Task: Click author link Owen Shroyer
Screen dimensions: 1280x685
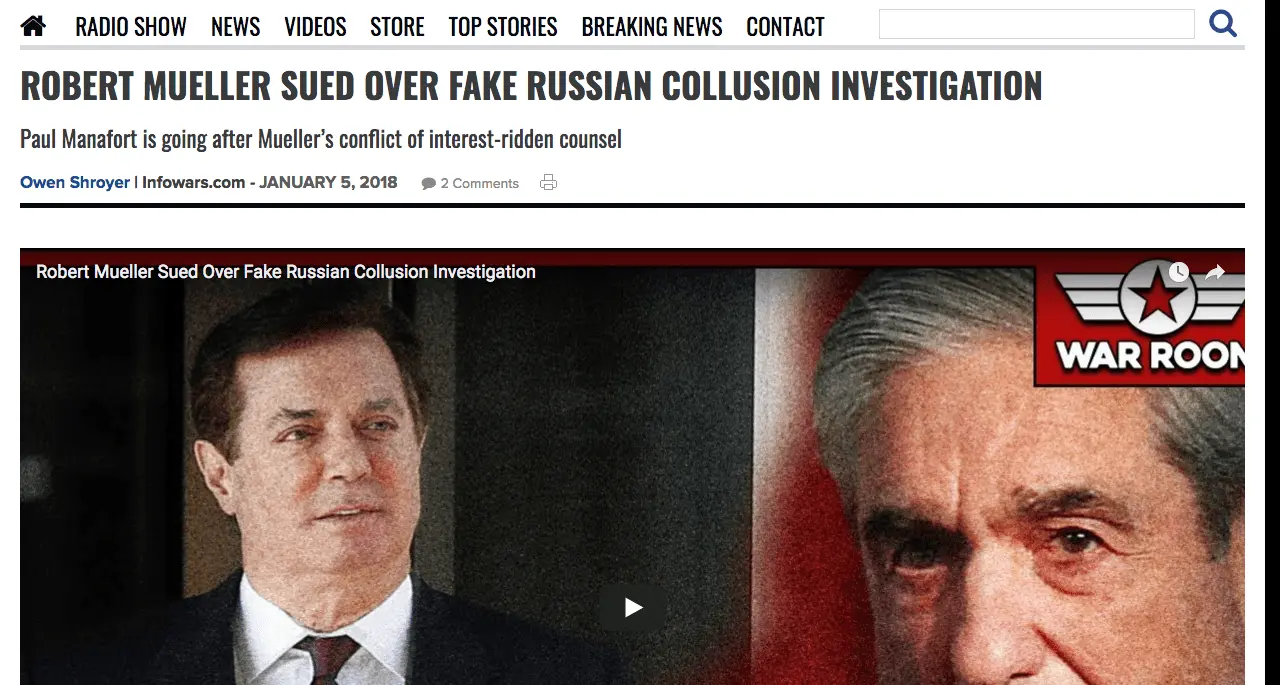Action: click(75, 182)
